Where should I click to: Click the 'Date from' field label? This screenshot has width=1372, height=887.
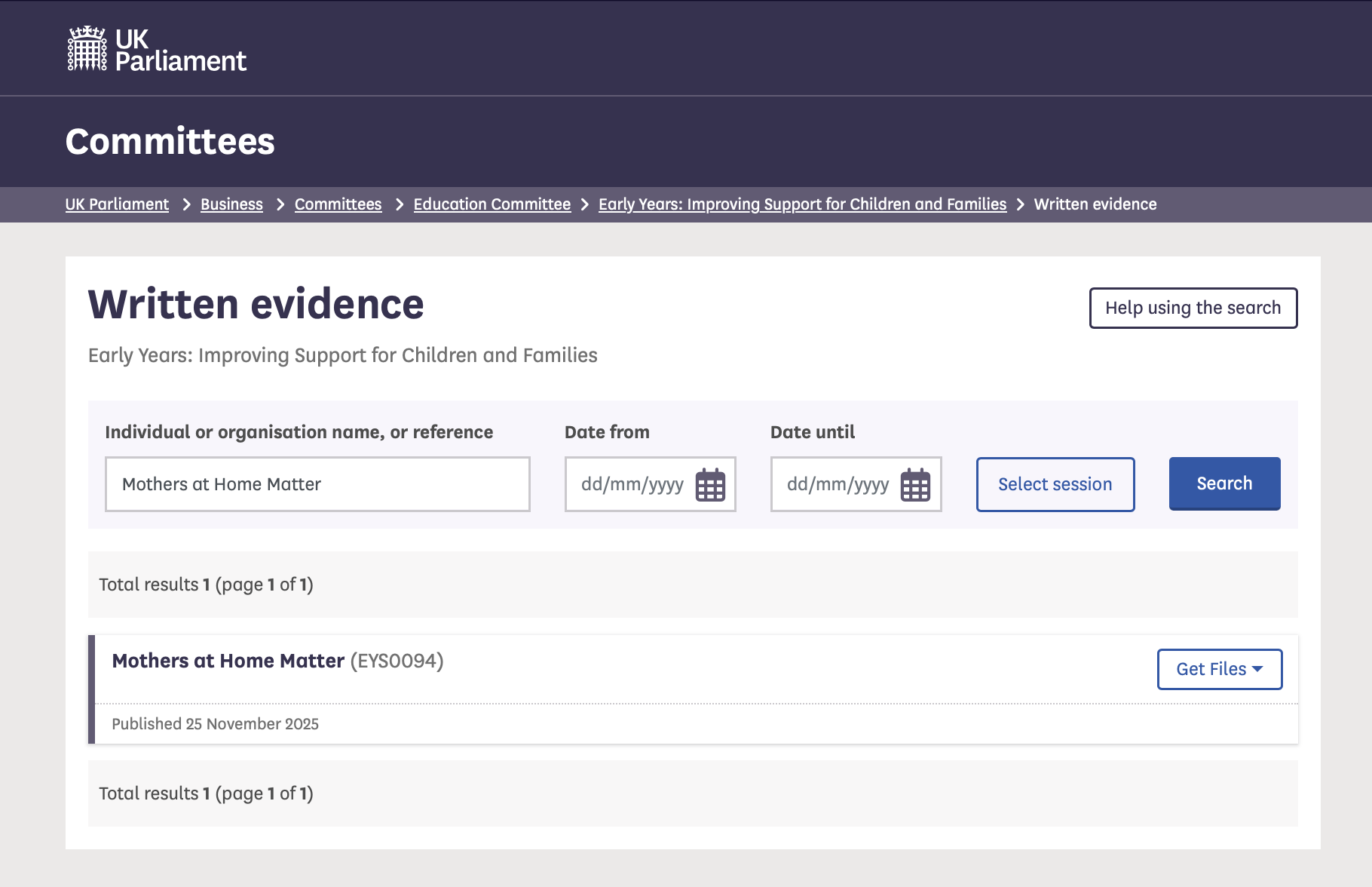click(x=607, y=432)
